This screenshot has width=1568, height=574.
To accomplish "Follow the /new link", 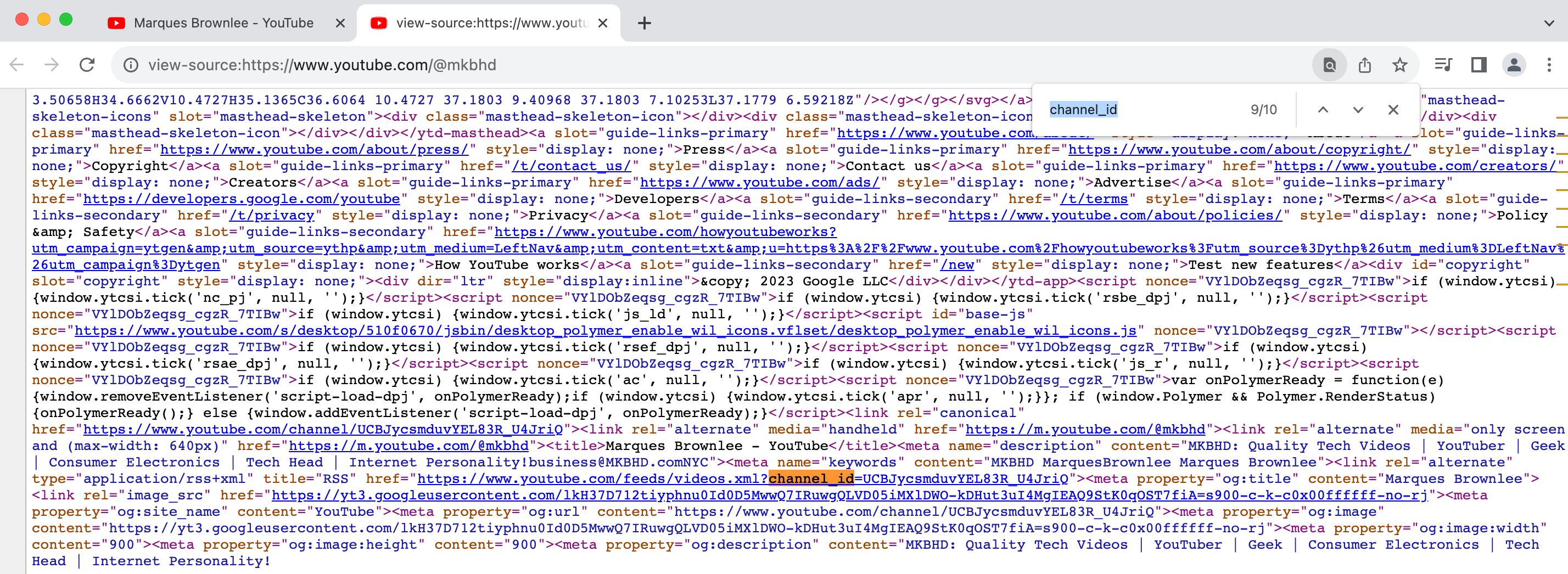I will coord(957,265).
